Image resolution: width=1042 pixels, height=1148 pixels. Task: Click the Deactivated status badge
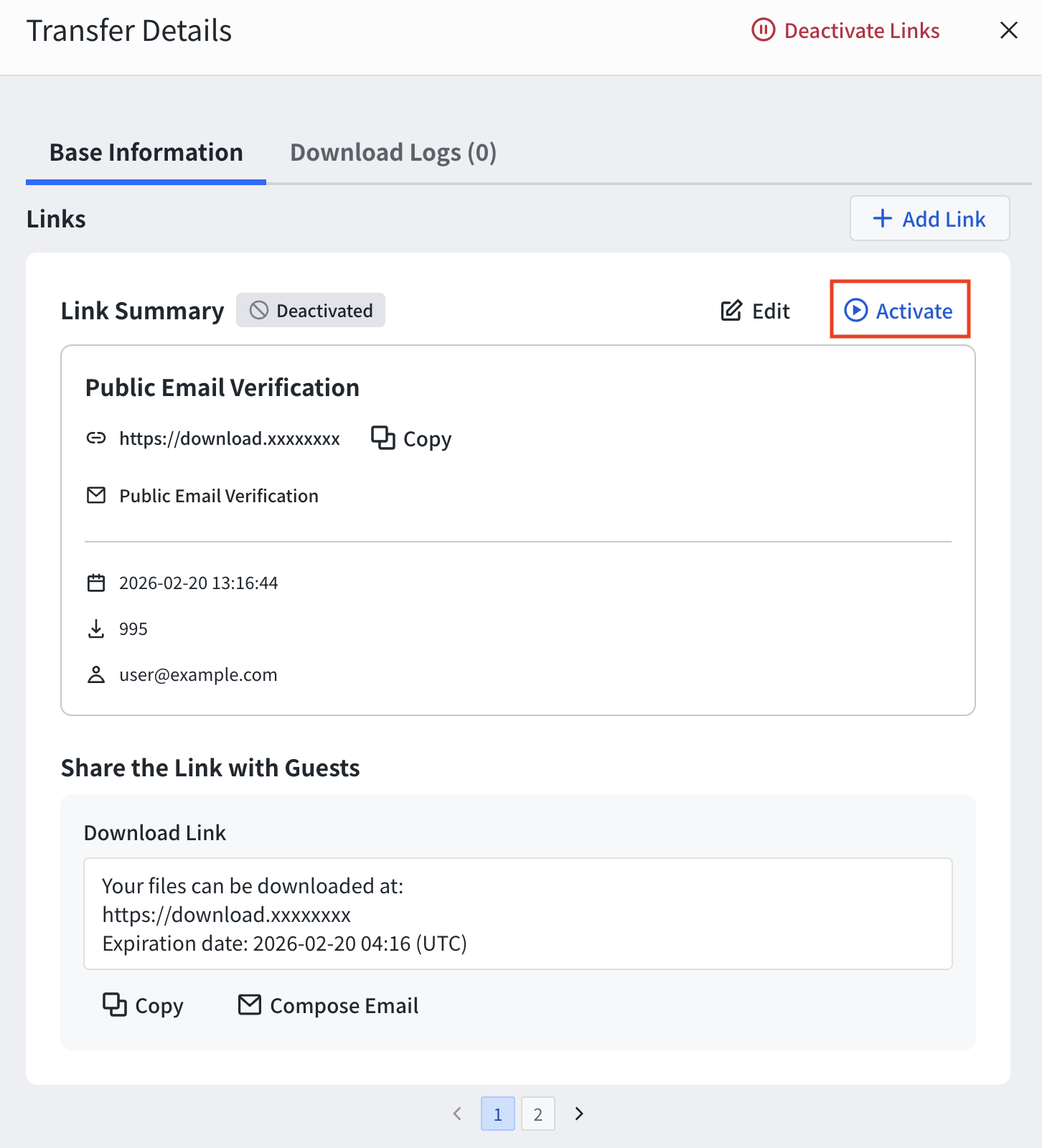[x=311, y=310]
